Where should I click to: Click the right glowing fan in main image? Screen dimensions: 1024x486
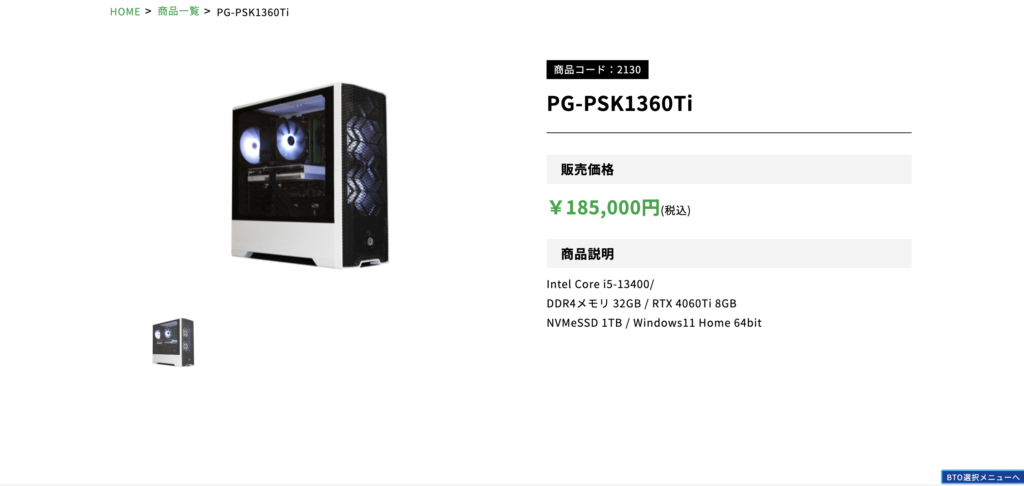pos(291,138)
